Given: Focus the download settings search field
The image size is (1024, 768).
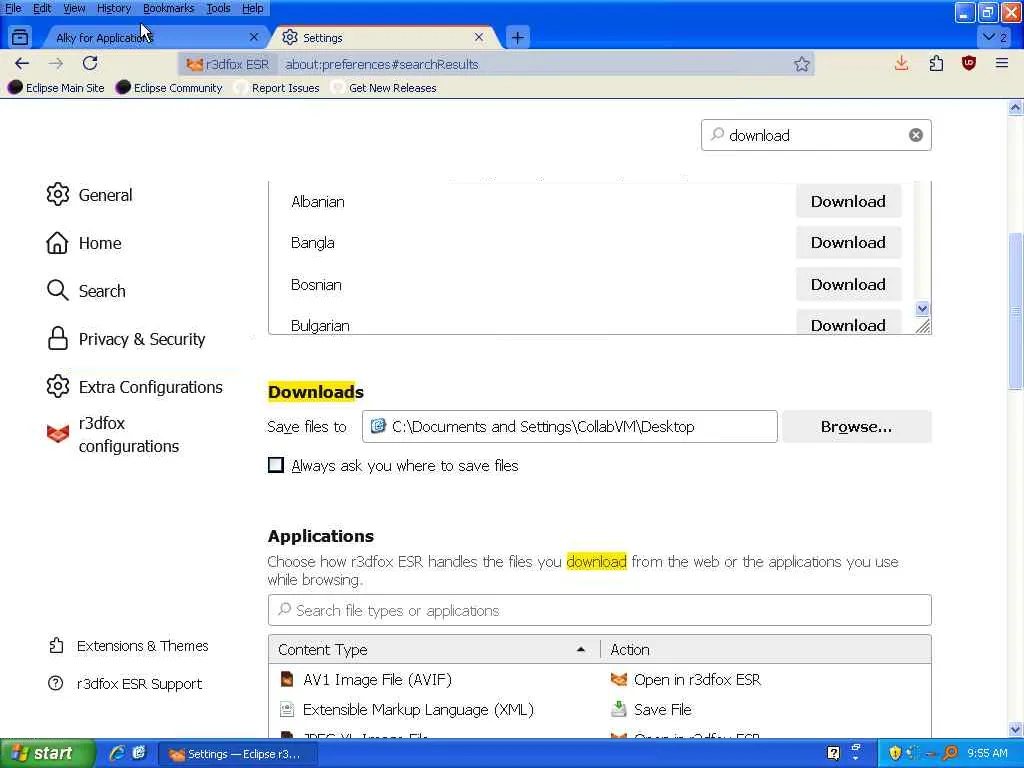Looking at the screenshot, I should [x=816, y=135].
